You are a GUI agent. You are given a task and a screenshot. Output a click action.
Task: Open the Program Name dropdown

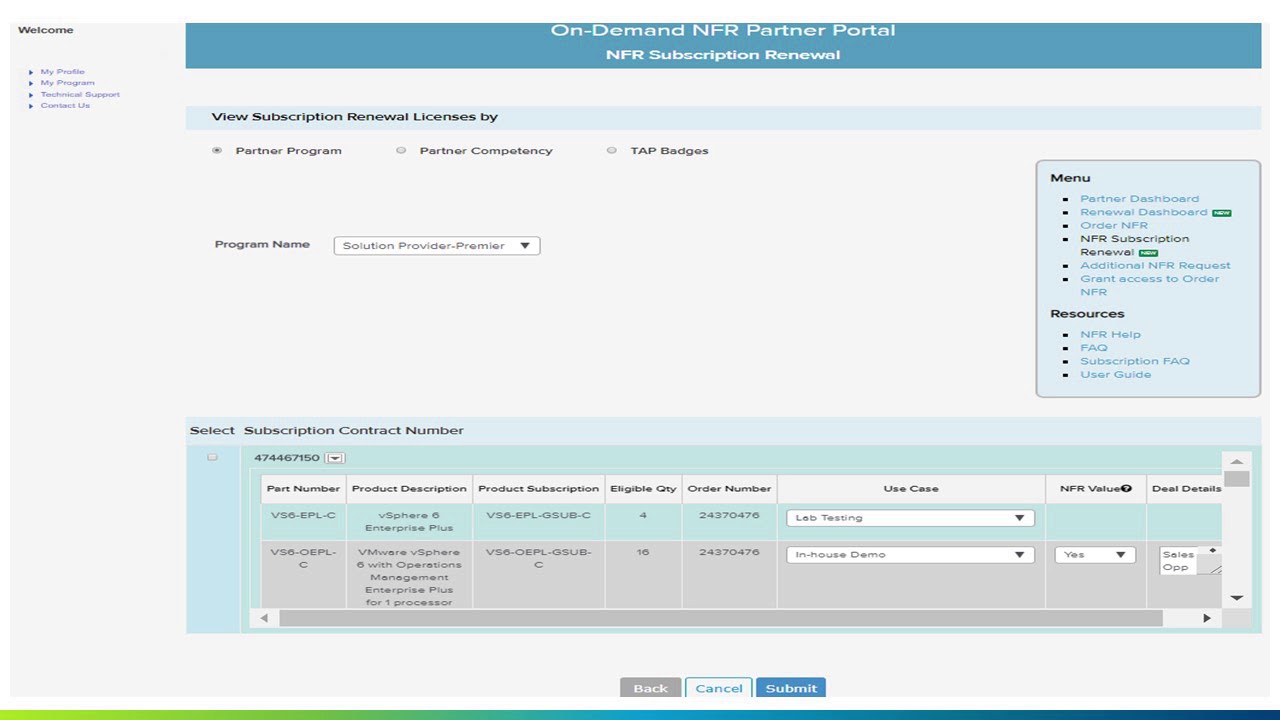436,246
